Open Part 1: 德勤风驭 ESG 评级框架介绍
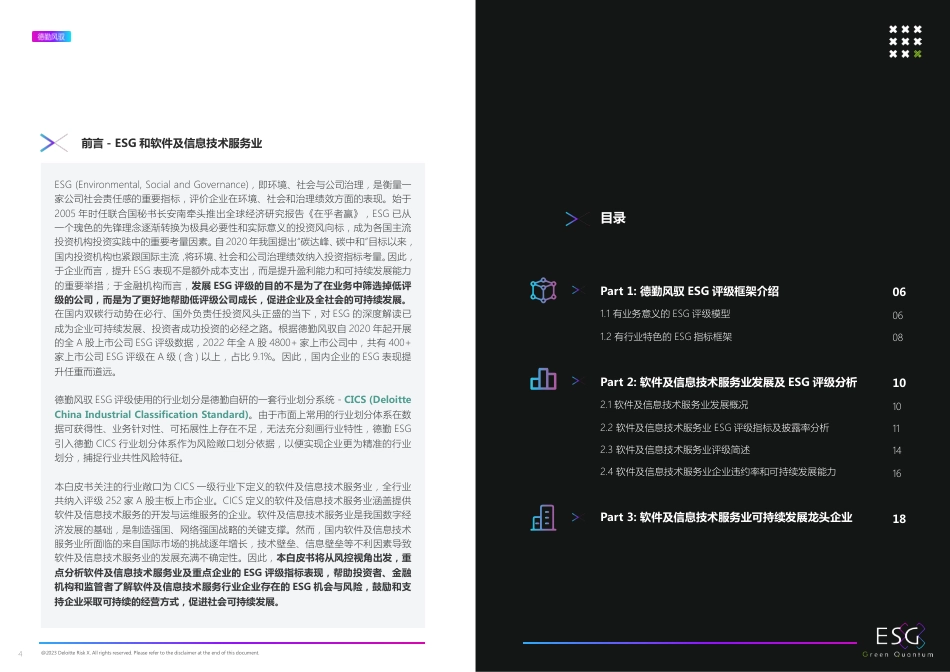 (x=689, y=291)
